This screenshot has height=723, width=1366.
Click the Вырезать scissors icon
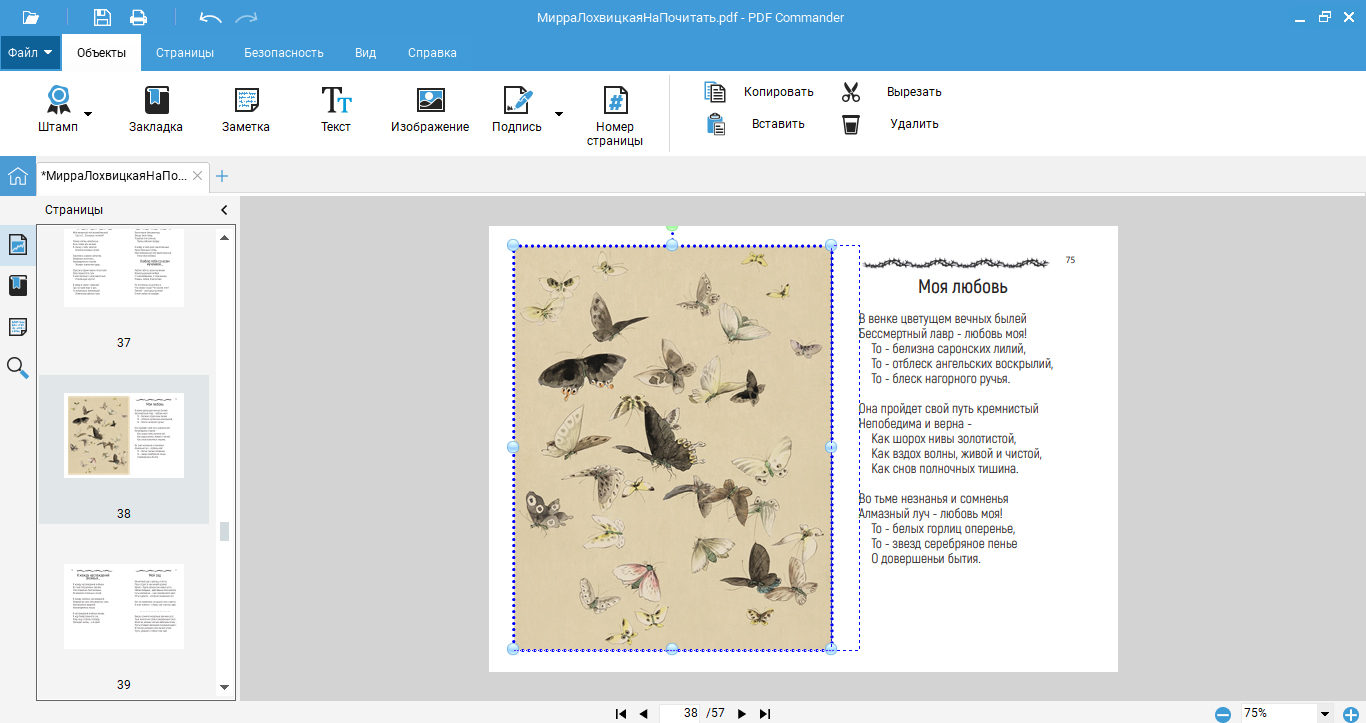click(851, 92)
